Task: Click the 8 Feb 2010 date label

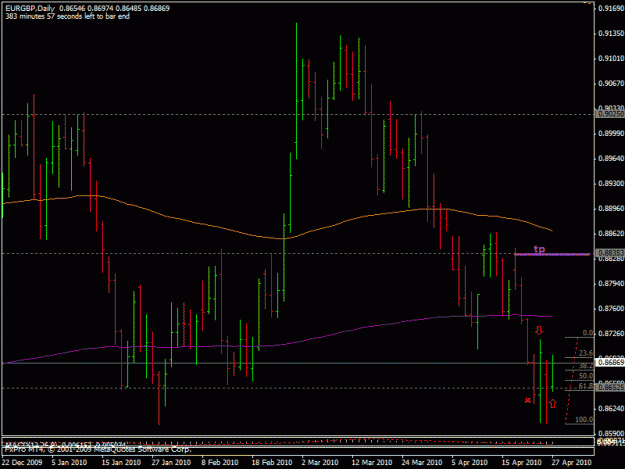Action: 220,462
